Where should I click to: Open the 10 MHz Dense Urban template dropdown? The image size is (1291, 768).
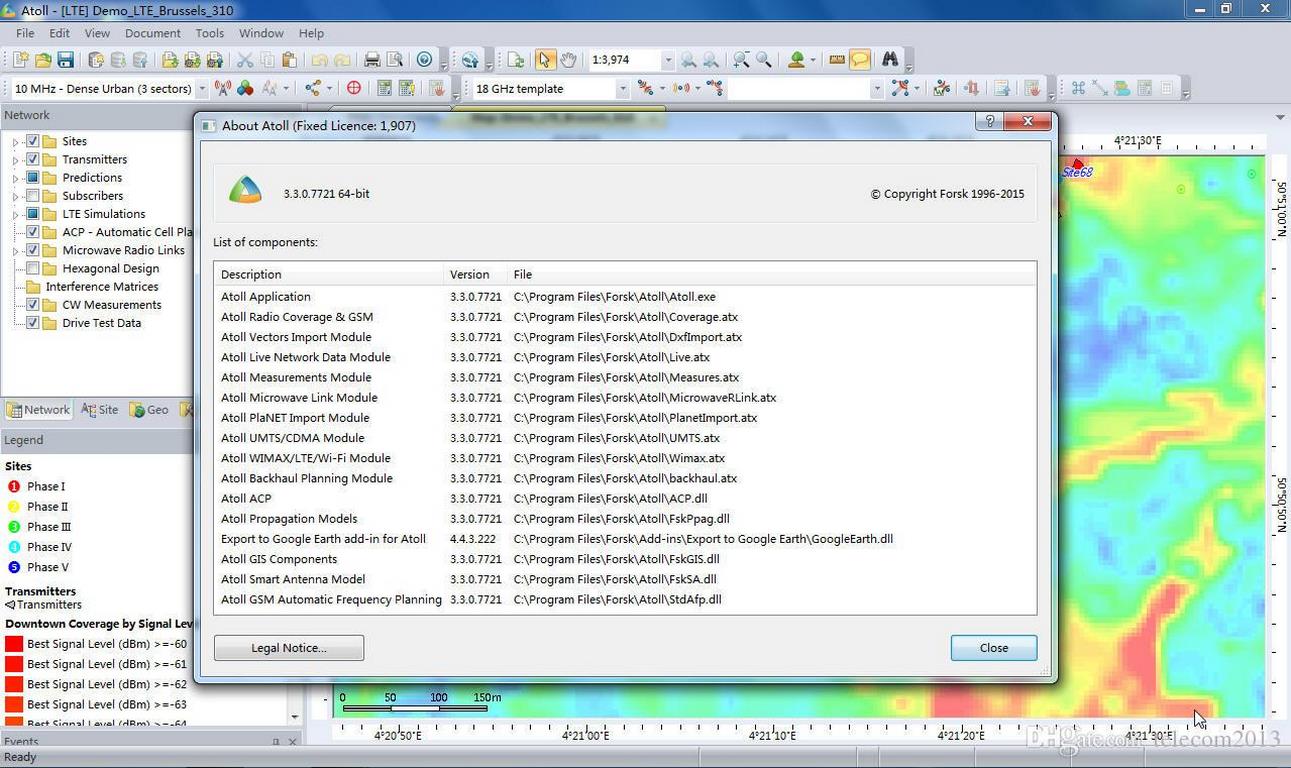[x=201, y=89]
